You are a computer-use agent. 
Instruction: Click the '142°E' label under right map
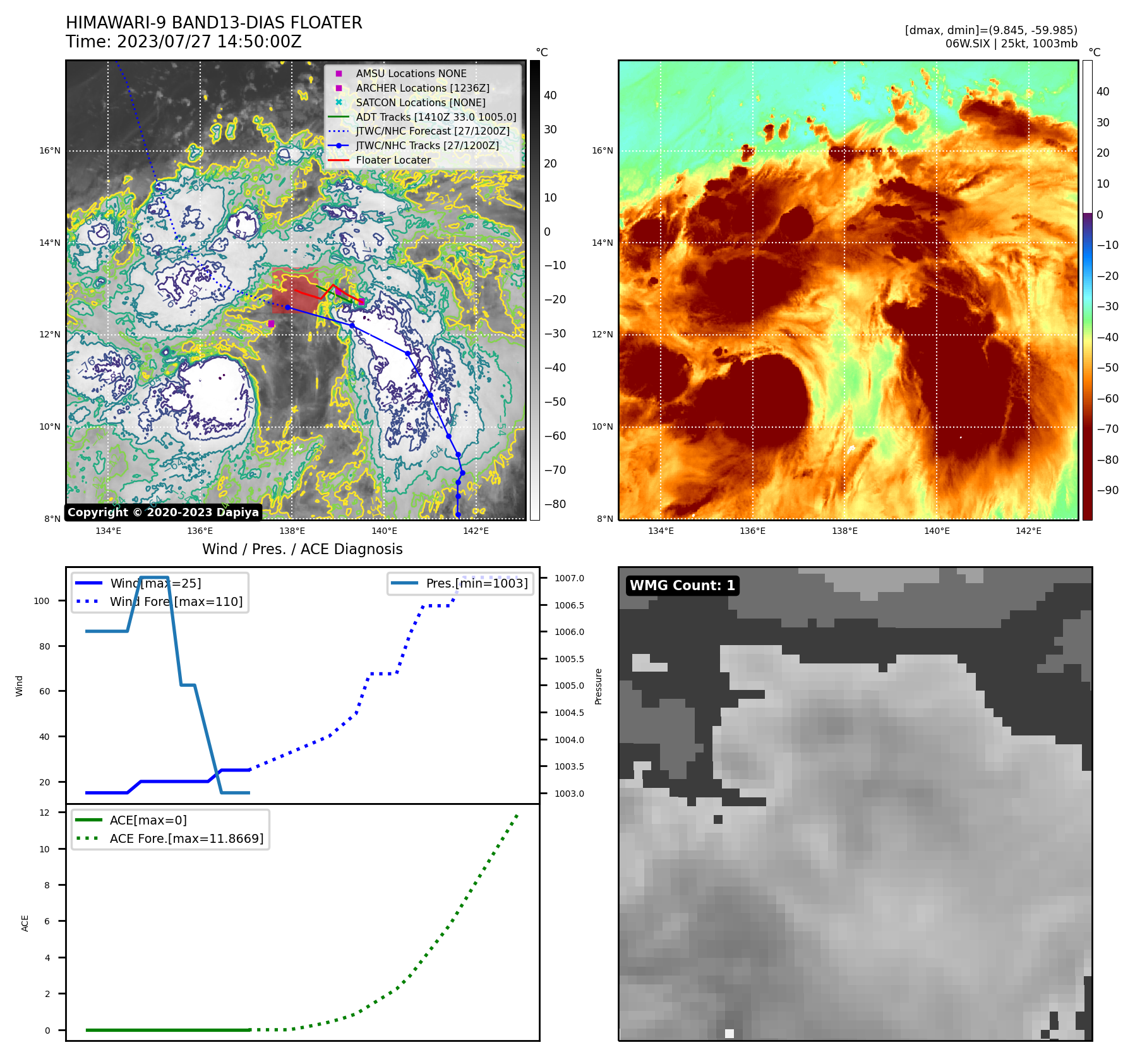pos(1028,531)
